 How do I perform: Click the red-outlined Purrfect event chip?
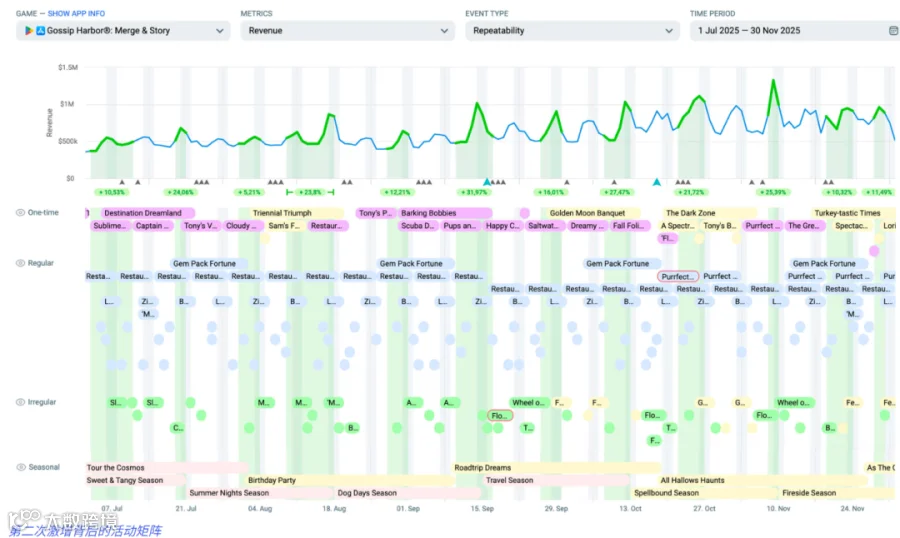[x=678, y=276]
